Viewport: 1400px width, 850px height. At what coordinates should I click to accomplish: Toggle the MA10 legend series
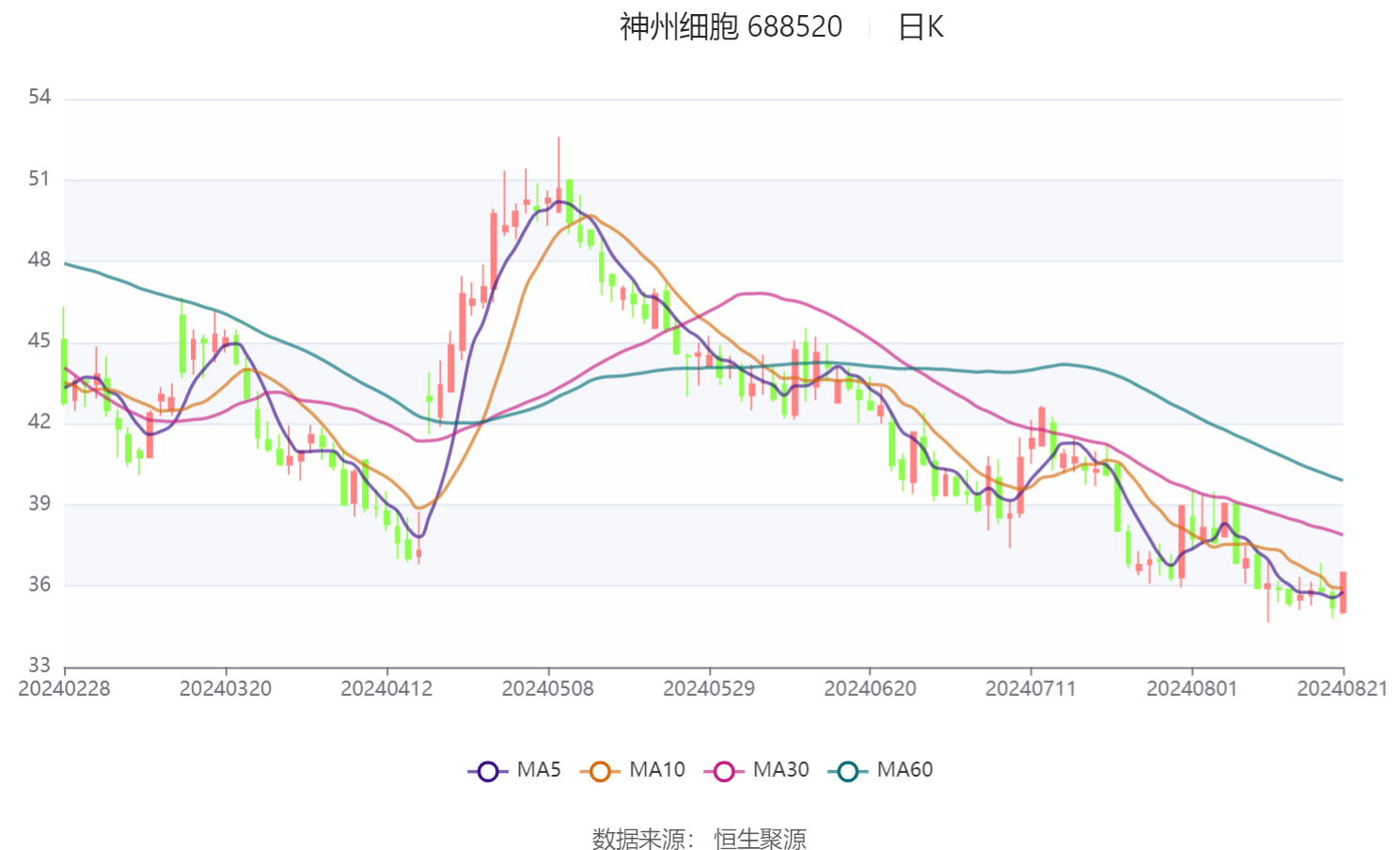click(633, 770)
